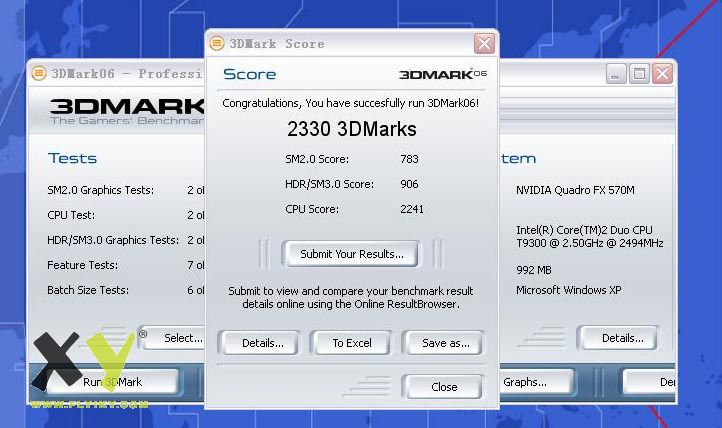Click Submit Your Results button
This screenshot has width=722, height=428.
click(351, 254)
